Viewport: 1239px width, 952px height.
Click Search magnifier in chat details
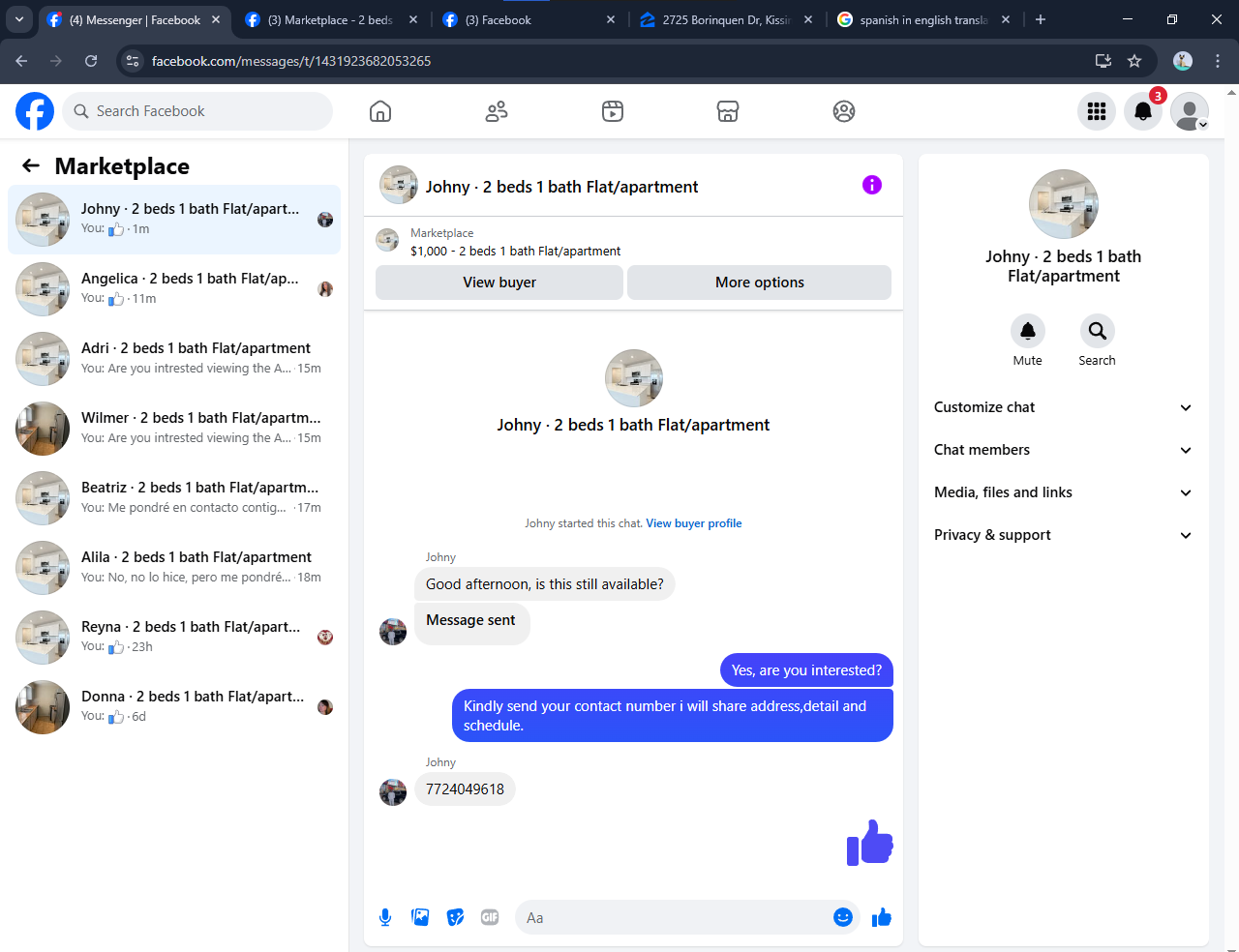1097,331
